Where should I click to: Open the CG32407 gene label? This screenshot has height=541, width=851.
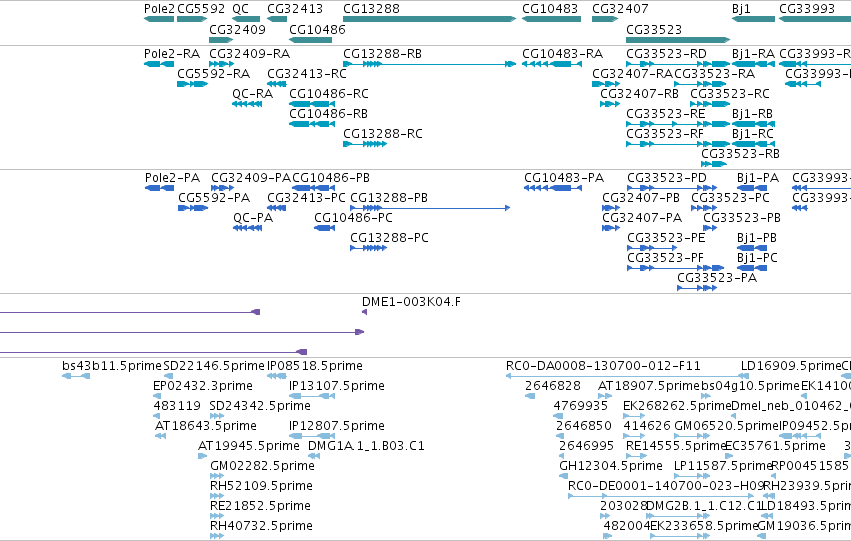pyautogui.click(x=620, y=9)
